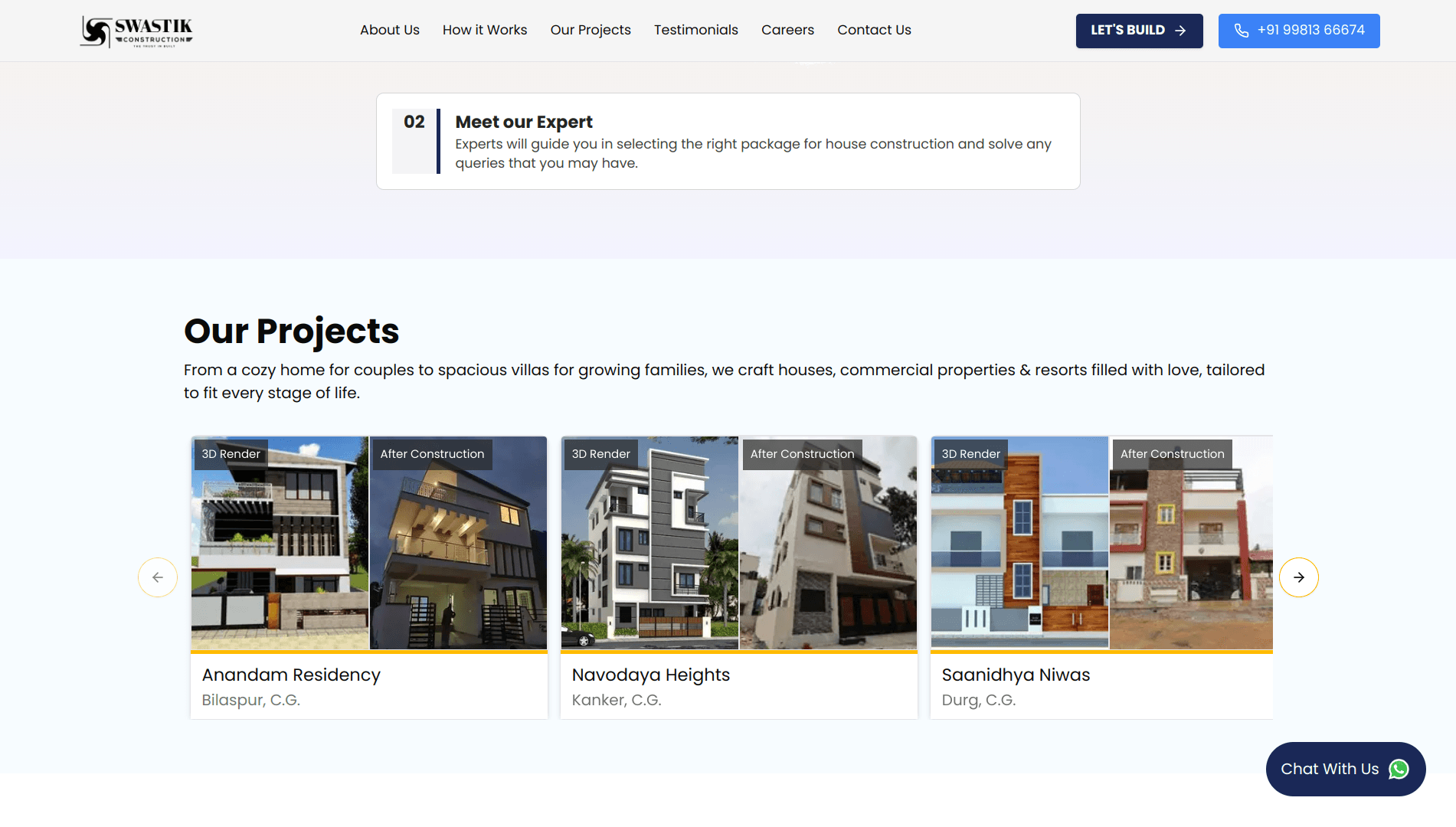Click the phone icon in header
Screen dimensions: 1456x827
[1242, 31]
